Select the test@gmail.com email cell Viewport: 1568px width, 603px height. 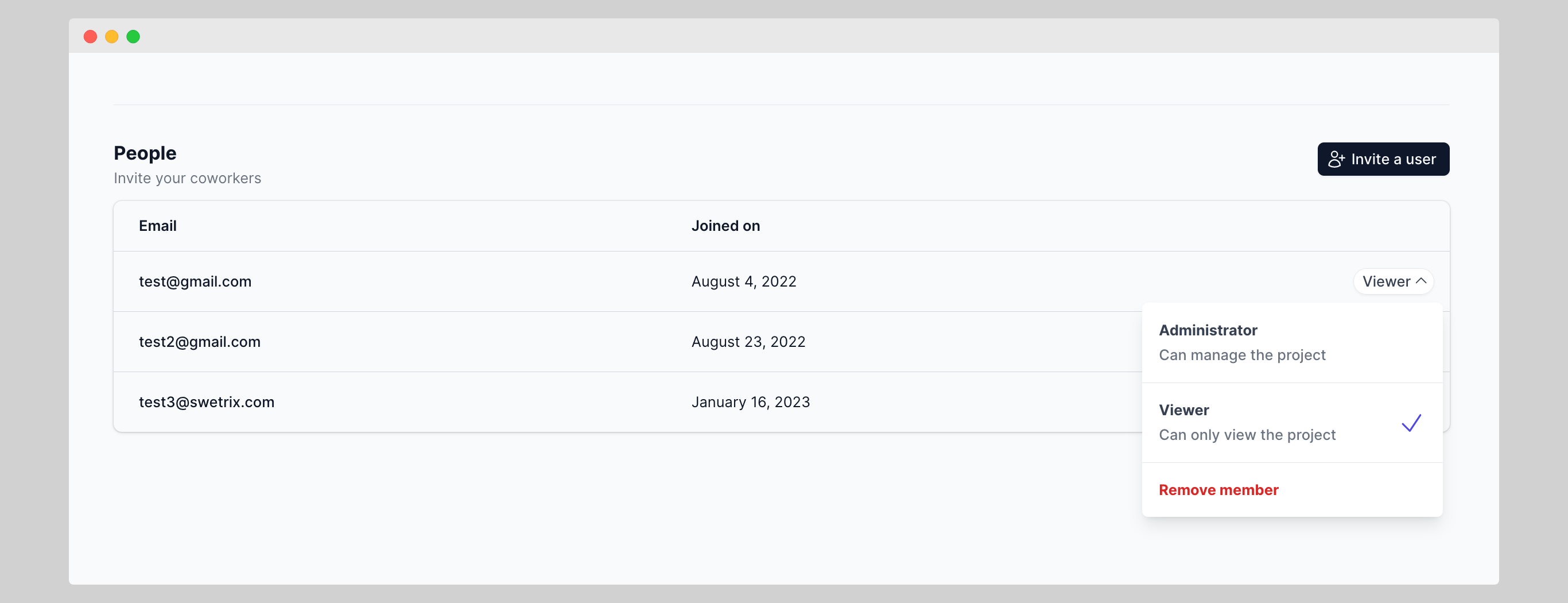195,281
